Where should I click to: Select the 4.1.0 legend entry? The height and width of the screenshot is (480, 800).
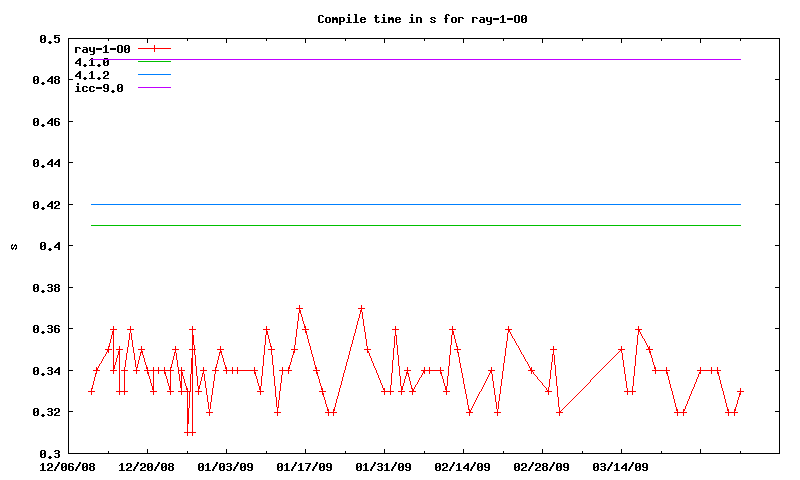pos(92,62)
